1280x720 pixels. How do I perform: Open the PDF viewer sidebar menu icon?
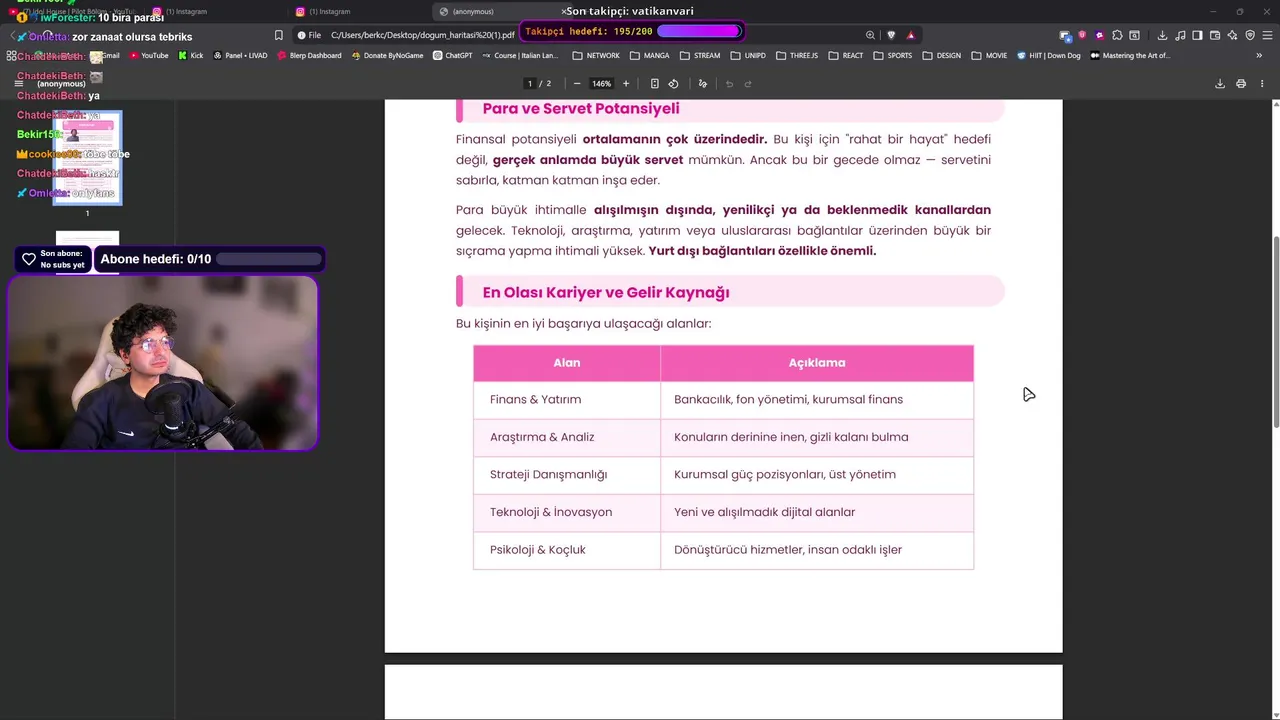click(x=18, y=83)
